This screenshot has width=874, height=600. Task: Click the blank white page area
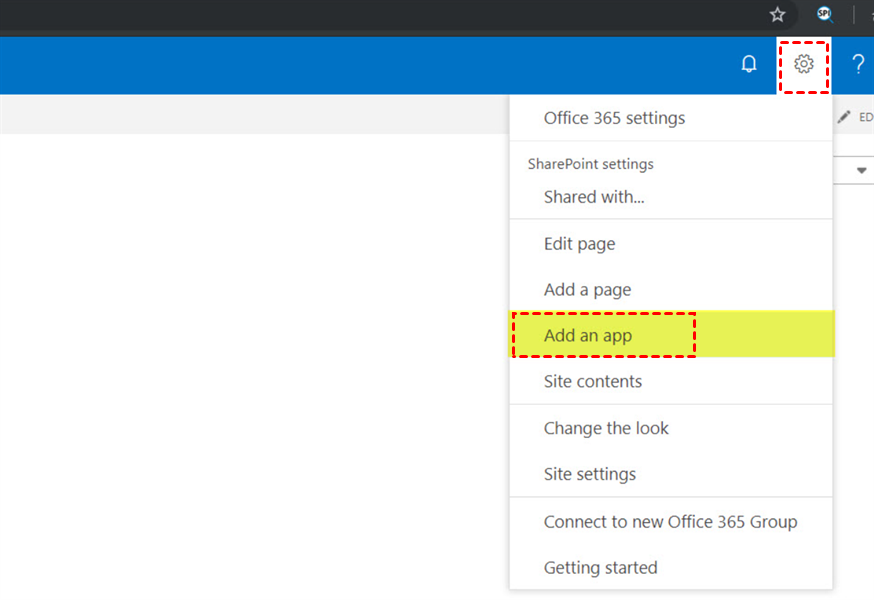point(250,350)
